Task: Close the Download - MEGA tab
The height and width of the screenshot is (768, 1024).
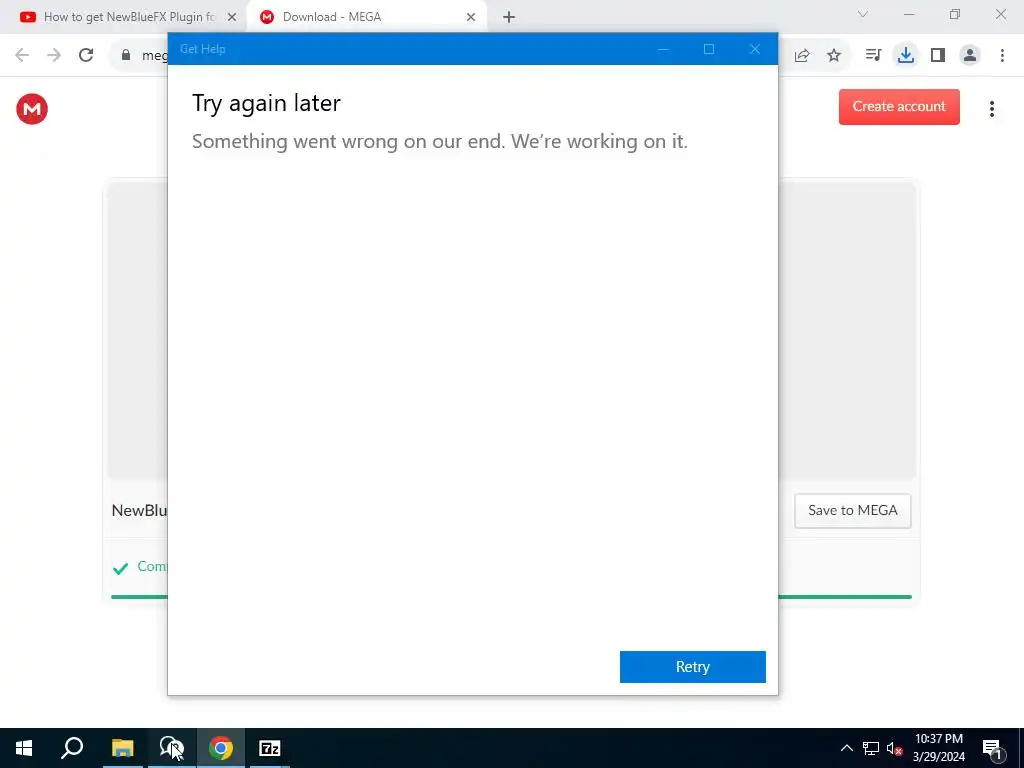Action: tap(470, 17)
